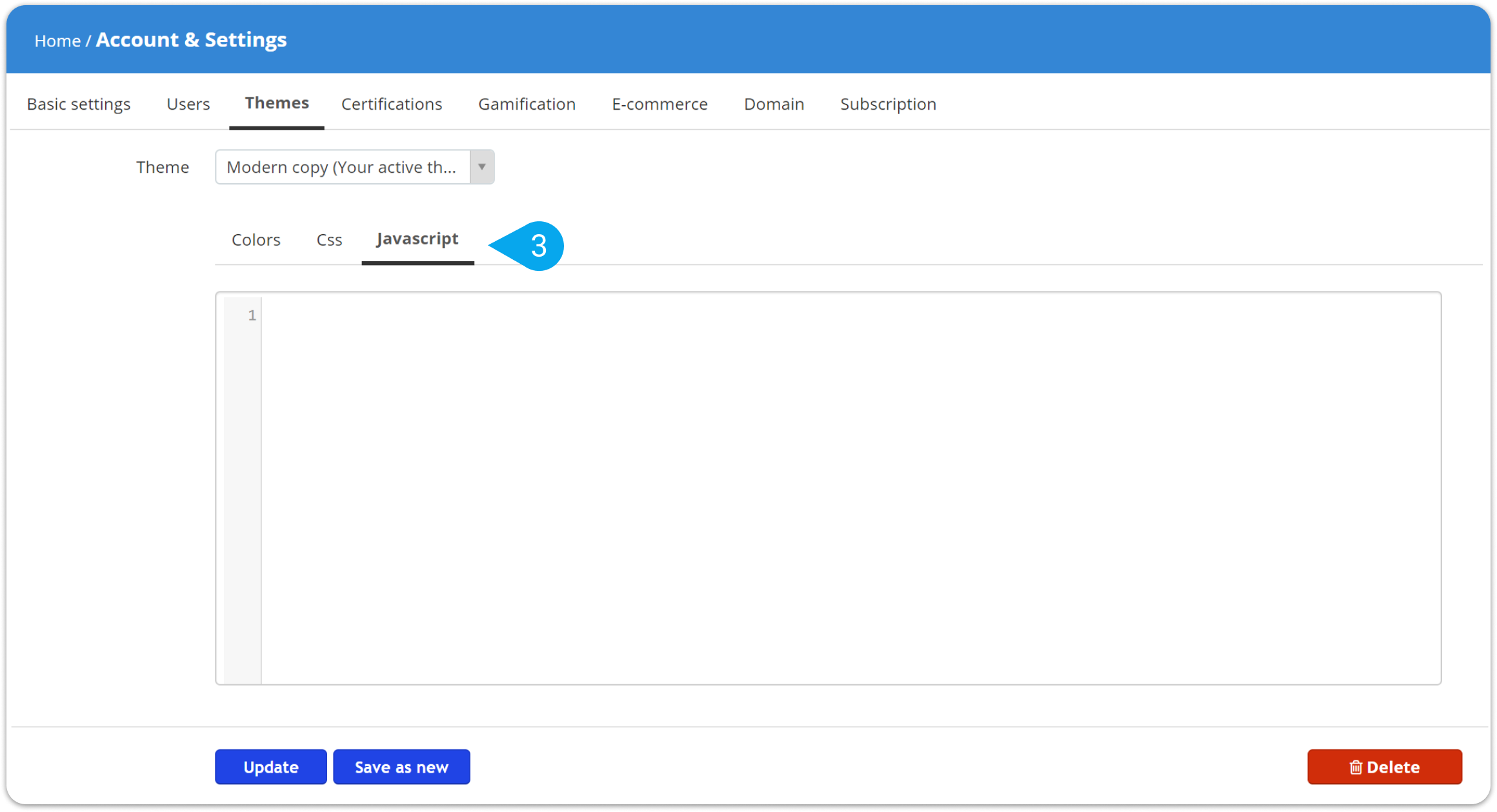This screenshot has width=1497, height=812.
Task: Open the Domain settings tab
Action: (774, 104)
